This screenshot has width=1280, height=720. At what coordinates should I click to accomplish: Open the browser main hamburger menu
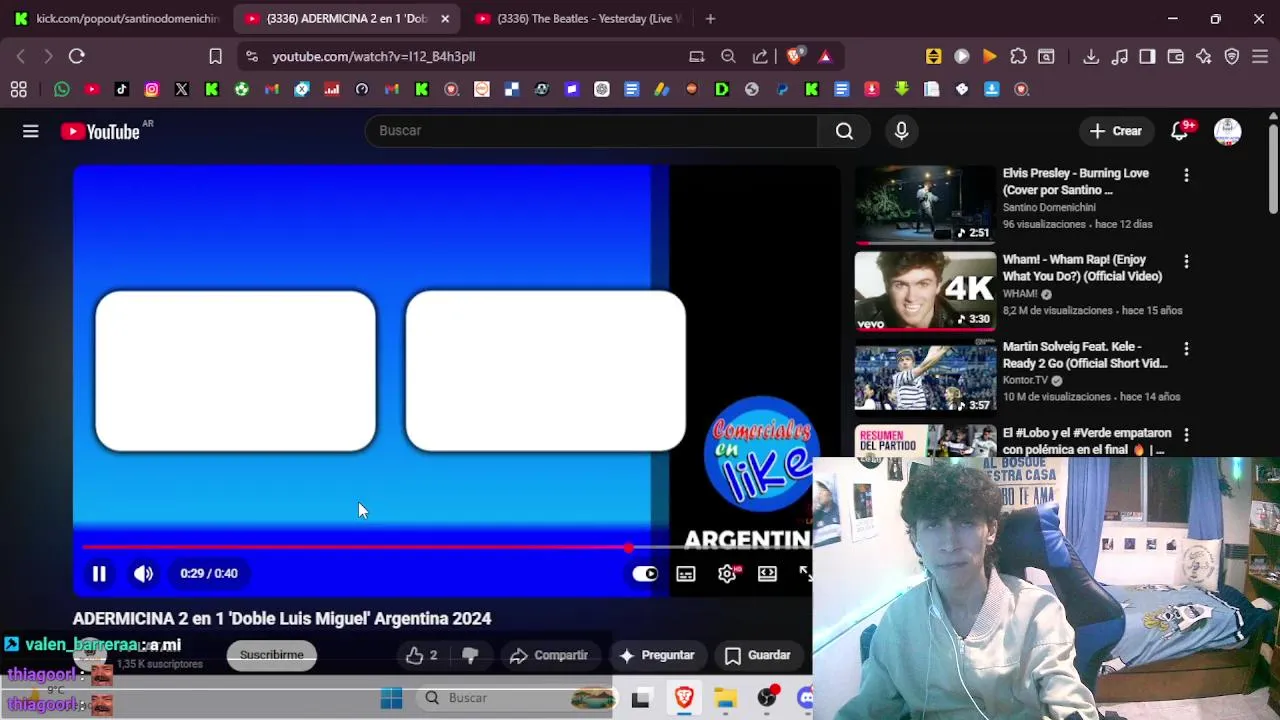[1260, 56]
